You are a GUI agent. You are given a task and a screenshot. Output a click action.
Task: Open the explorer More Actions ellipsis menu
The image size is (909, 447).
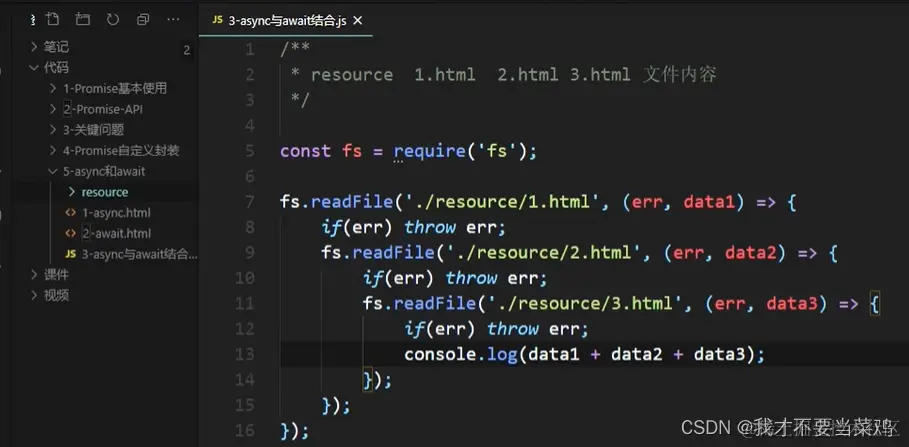(x=173, y=20)
